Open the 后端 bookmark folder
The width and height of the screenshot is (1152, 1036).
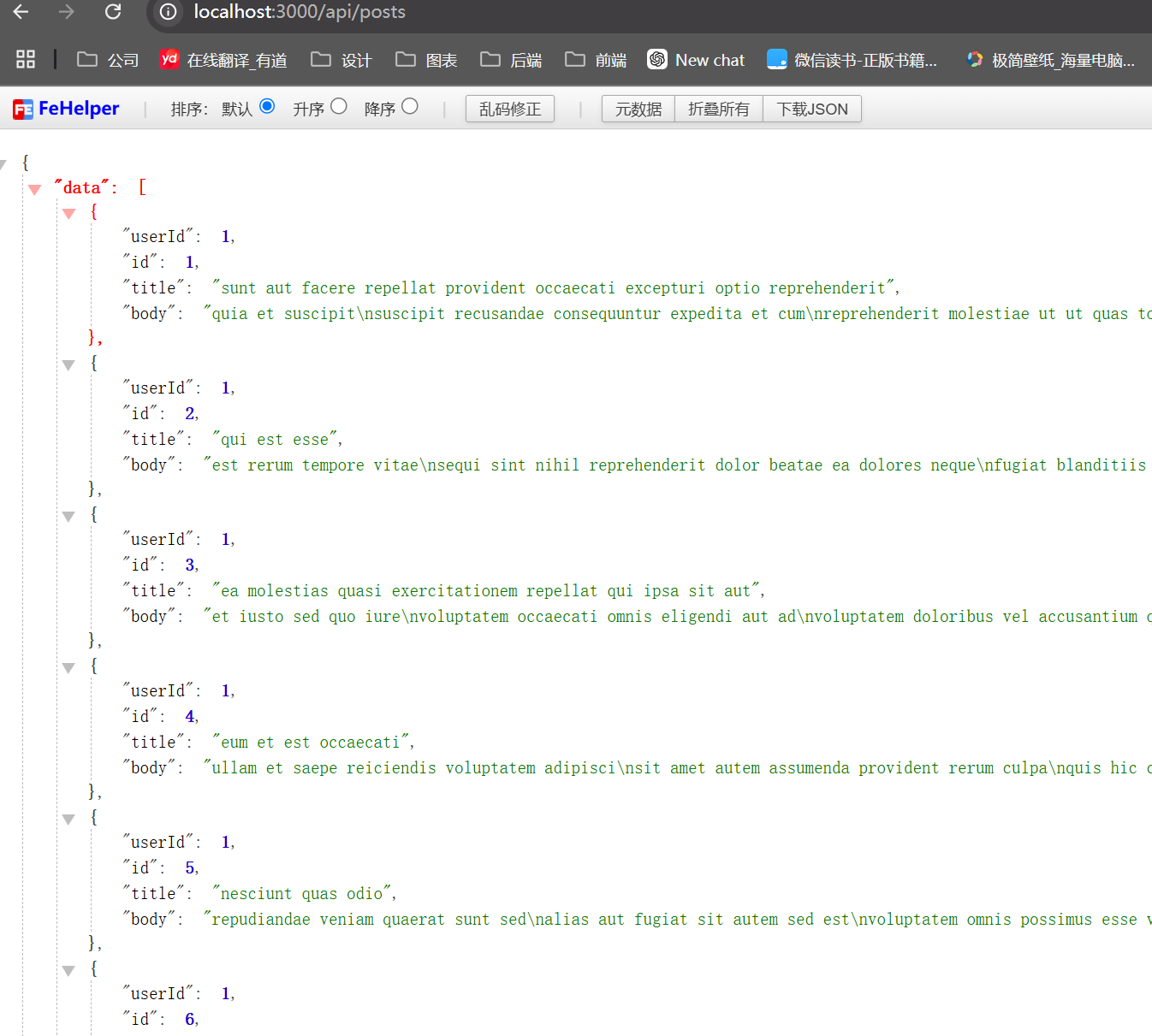(x=511, y=60)
